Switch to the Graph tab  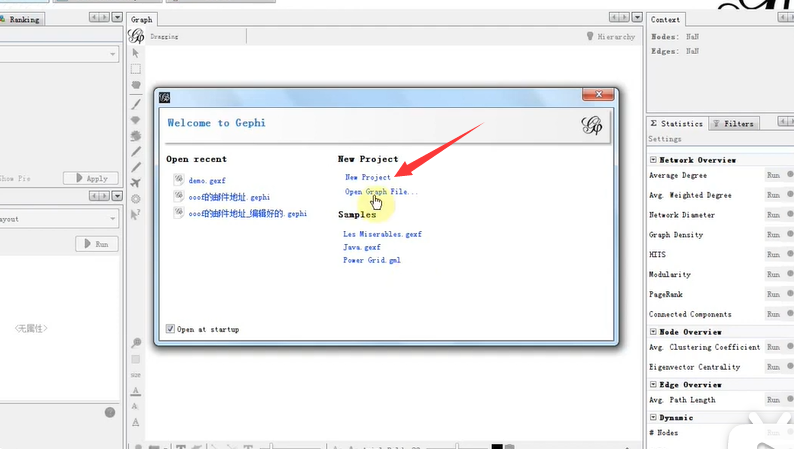click(142, 19)
